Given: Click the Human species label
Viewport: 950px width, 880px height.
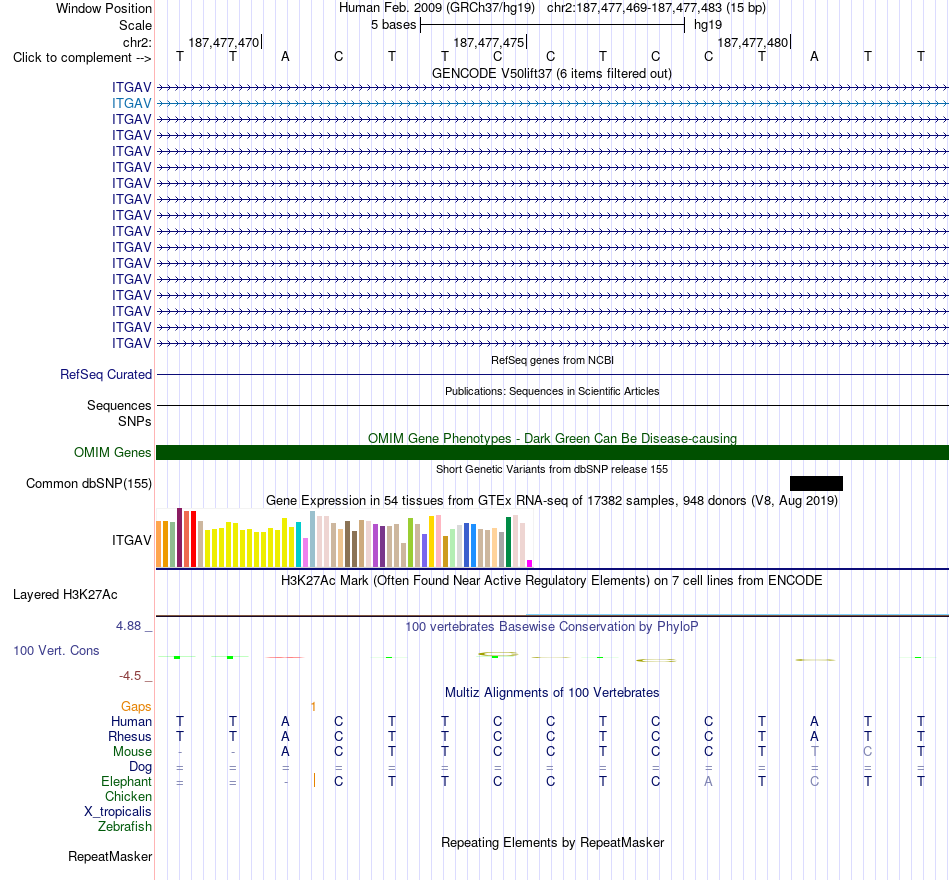Looking at the screenshot, I should click(131, 721).
